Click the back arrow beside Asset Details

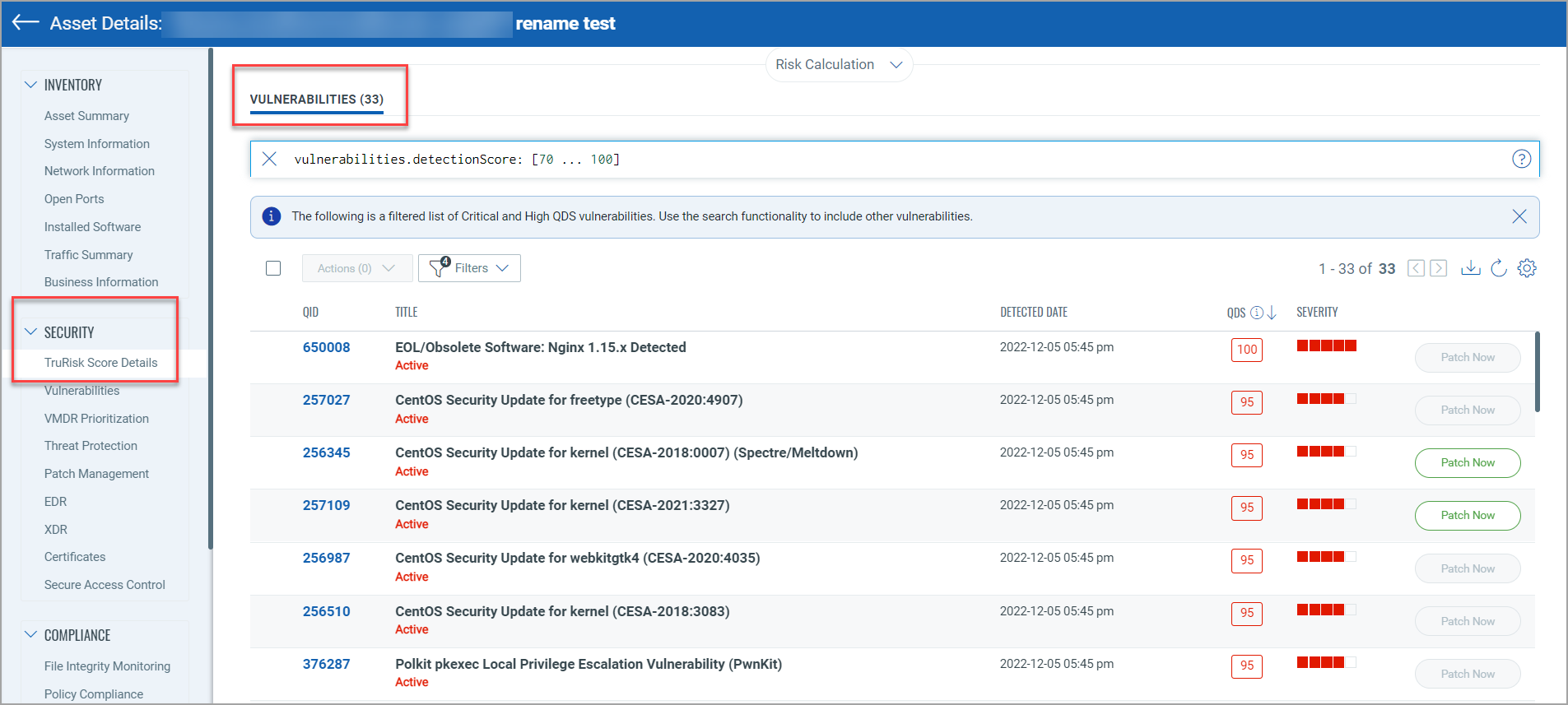pyautogui.click(x=26, y=22)
